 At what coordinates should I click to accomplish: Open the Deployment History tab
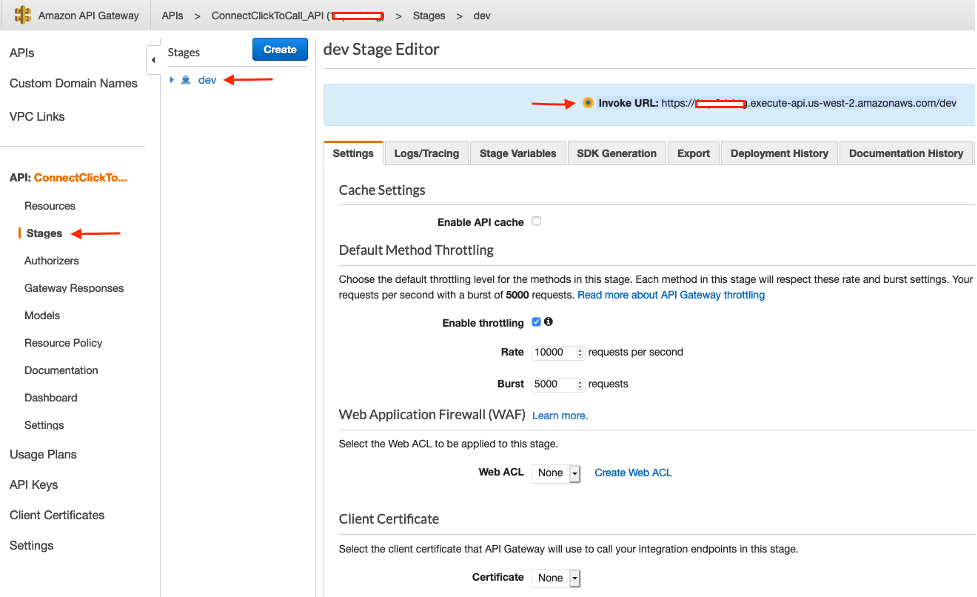779,153
